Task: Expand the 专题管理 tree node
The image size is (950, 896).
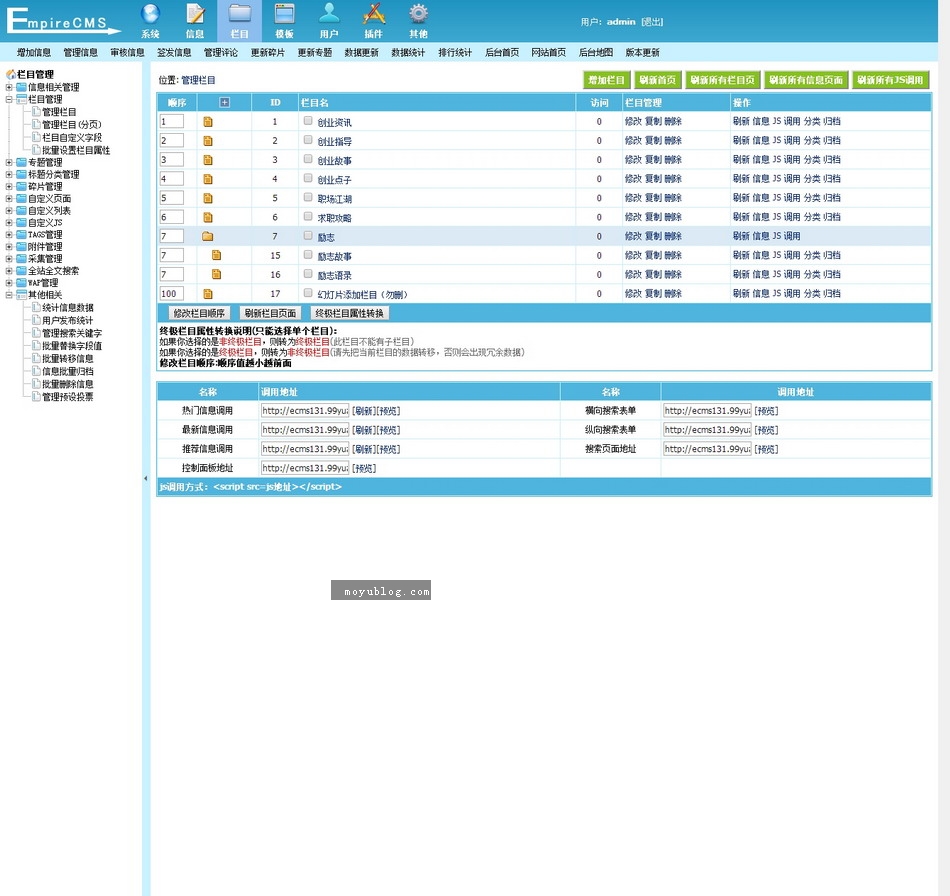Action: [x=9, y=162]
